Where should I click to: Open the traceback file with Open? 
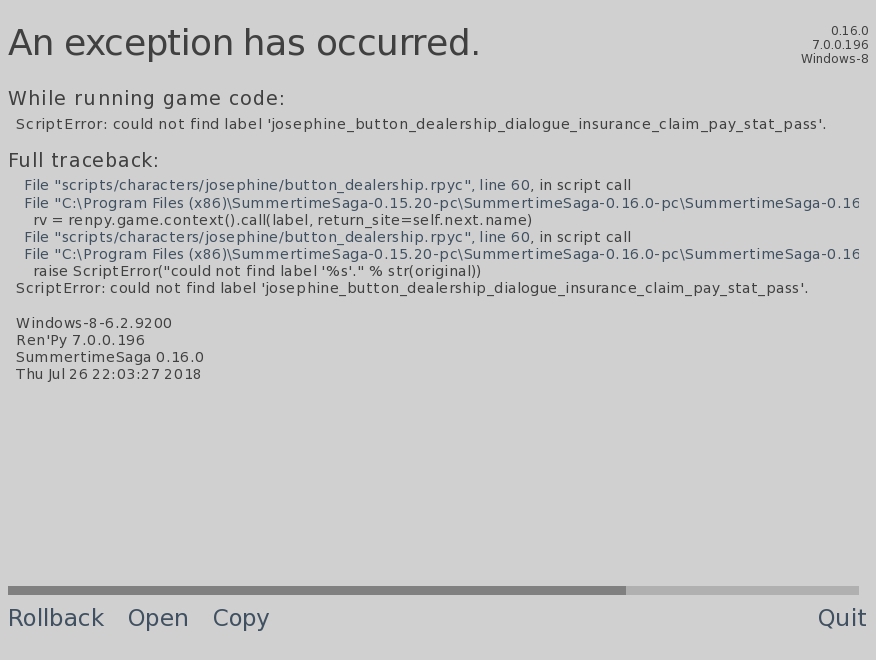158,618
